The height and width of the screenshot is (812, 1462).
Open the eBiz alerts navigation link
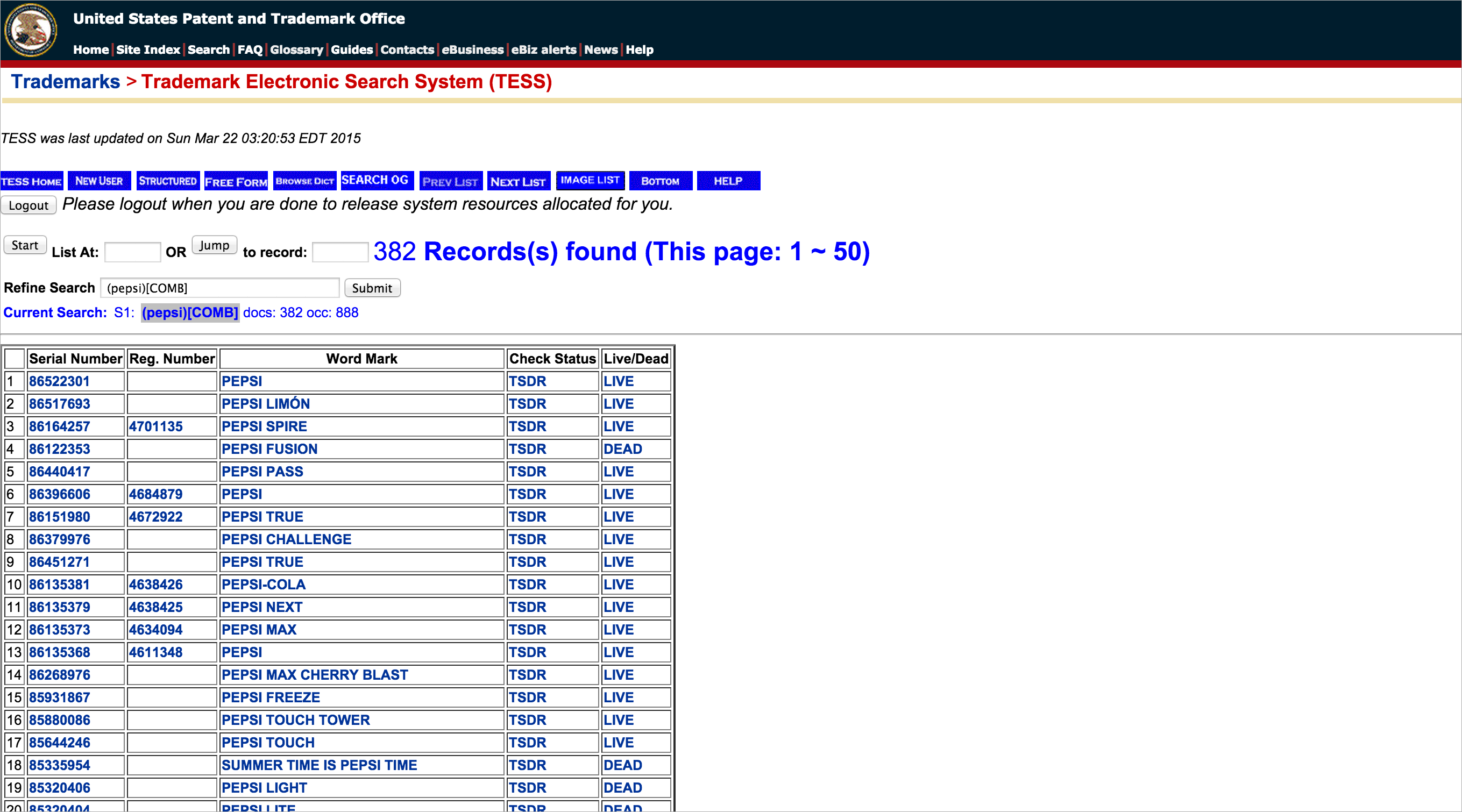[x=544, y=50]
